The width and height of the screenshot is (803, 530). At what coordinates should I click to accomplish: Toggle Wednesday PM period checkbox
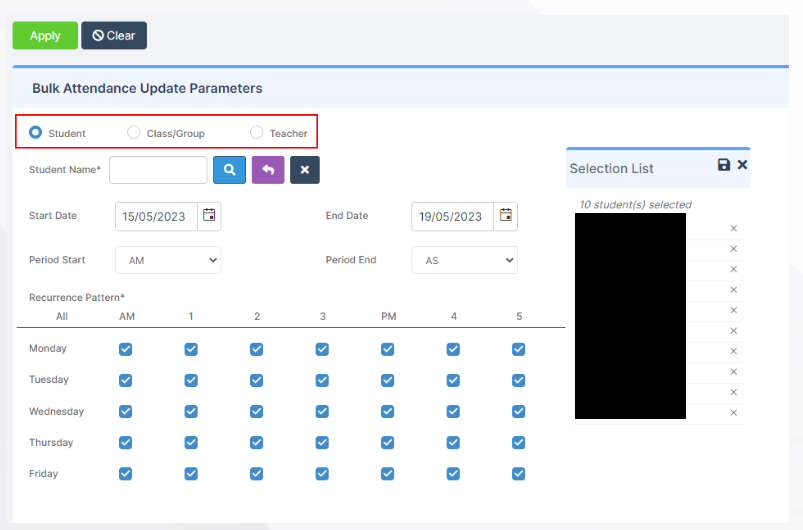[x=388, y=411]
